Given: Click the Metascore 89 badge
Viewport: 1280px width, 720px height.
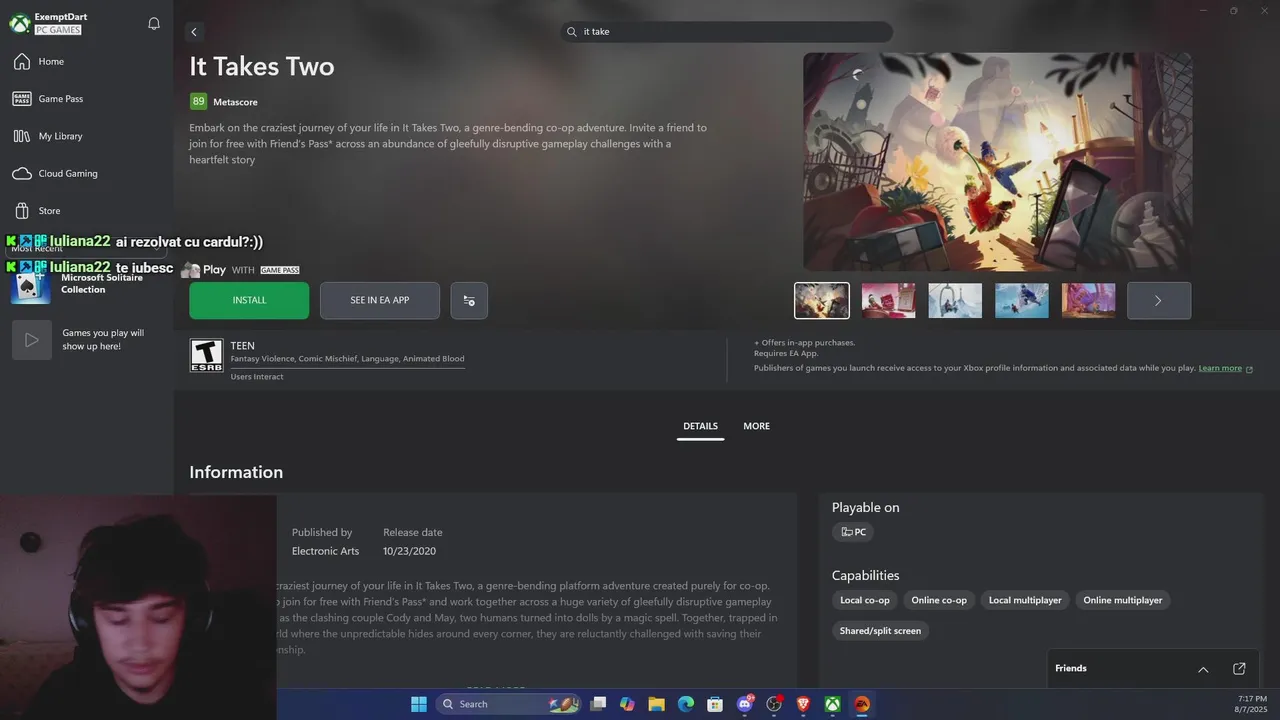Looking at the screenshot, I should pos(198,102).
